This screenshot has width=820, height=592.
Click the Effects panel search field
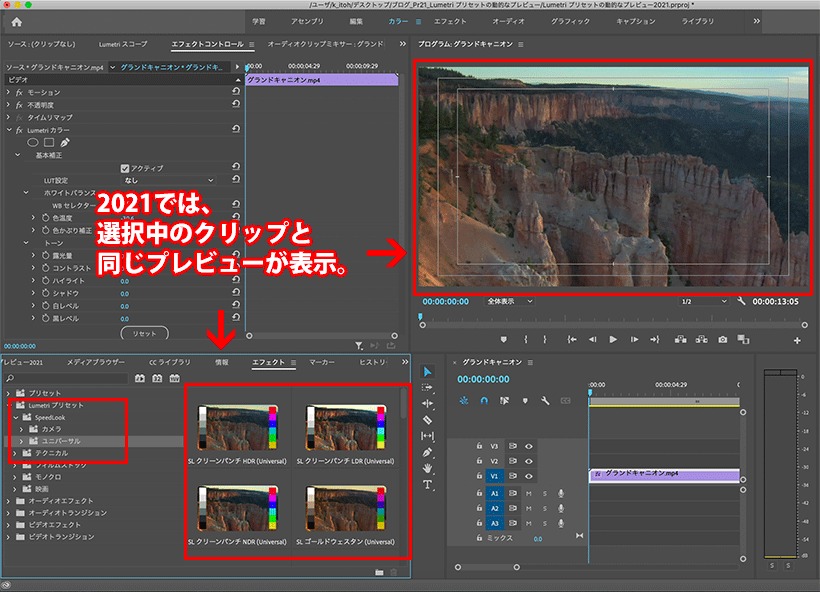point(66,378)
